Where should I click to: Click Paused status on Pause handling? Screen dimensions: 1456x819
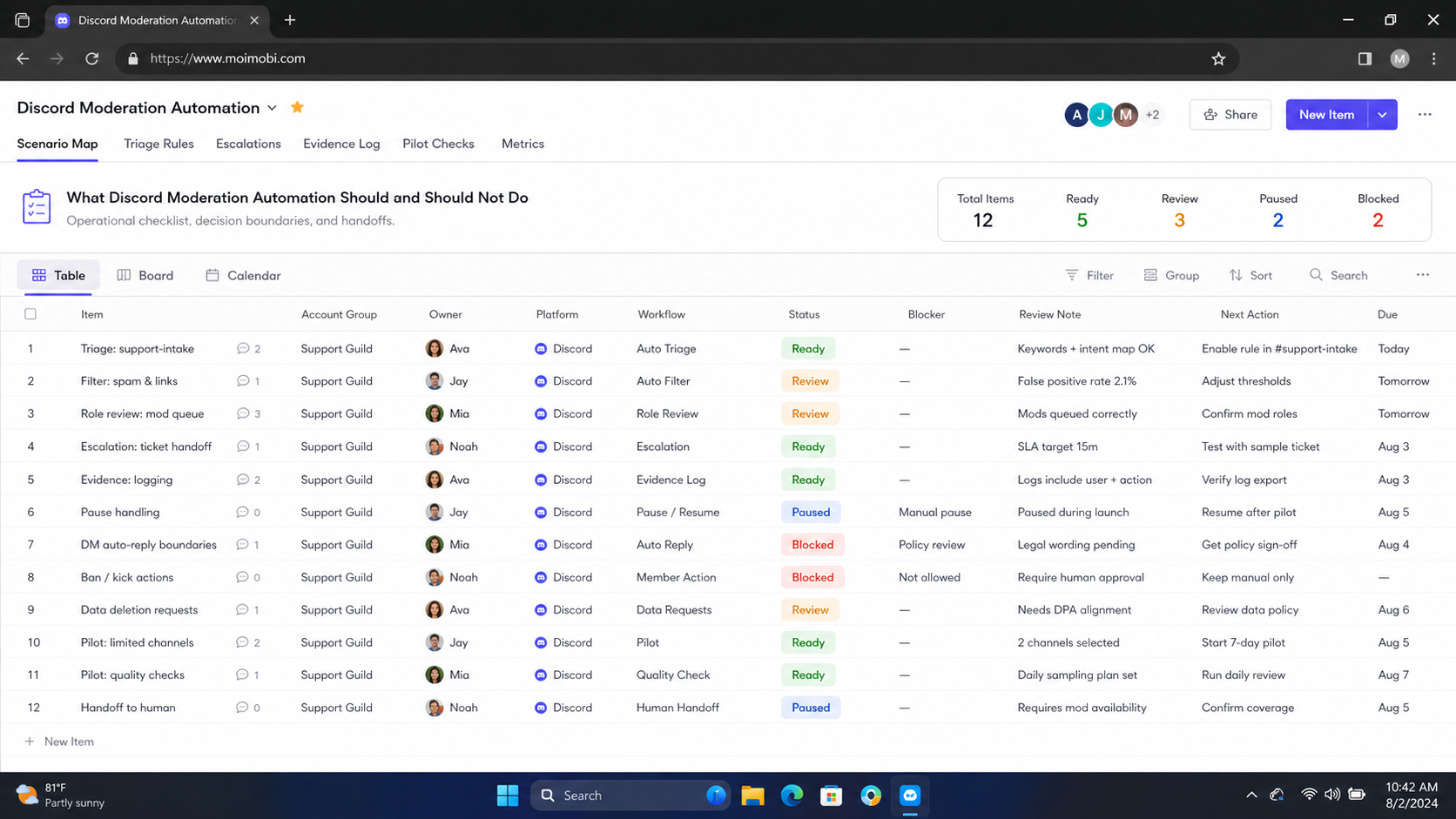click(x=811, y=512)
